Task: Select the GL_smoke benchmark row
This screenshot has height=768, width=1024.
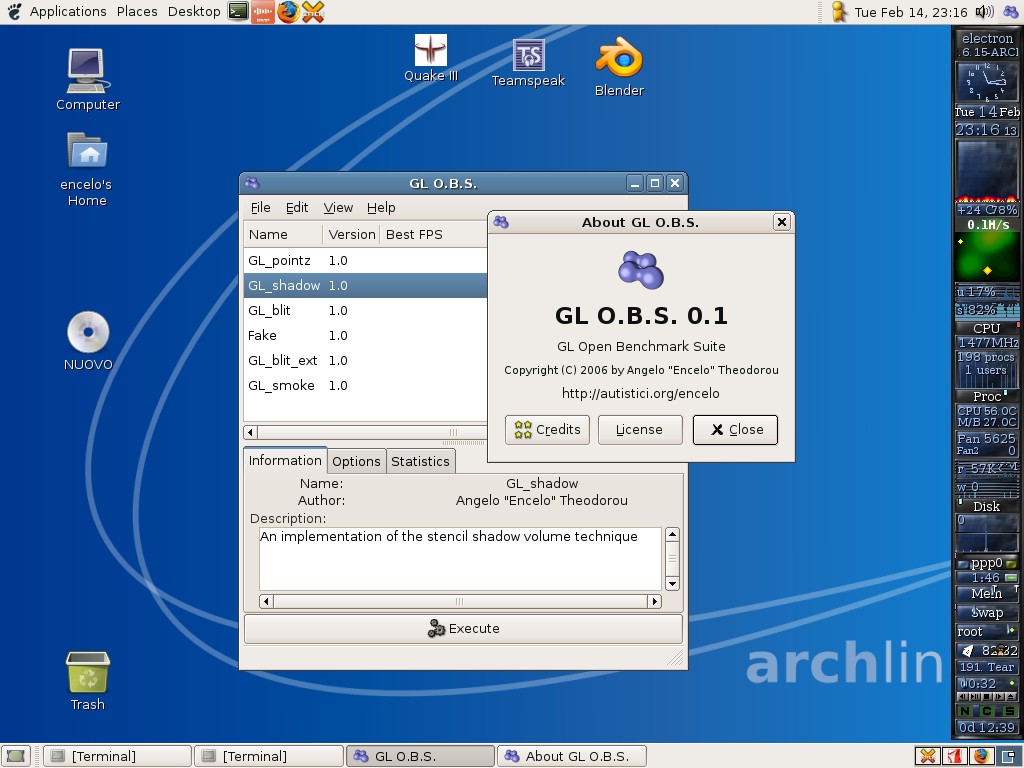Action: click(281, 385)
